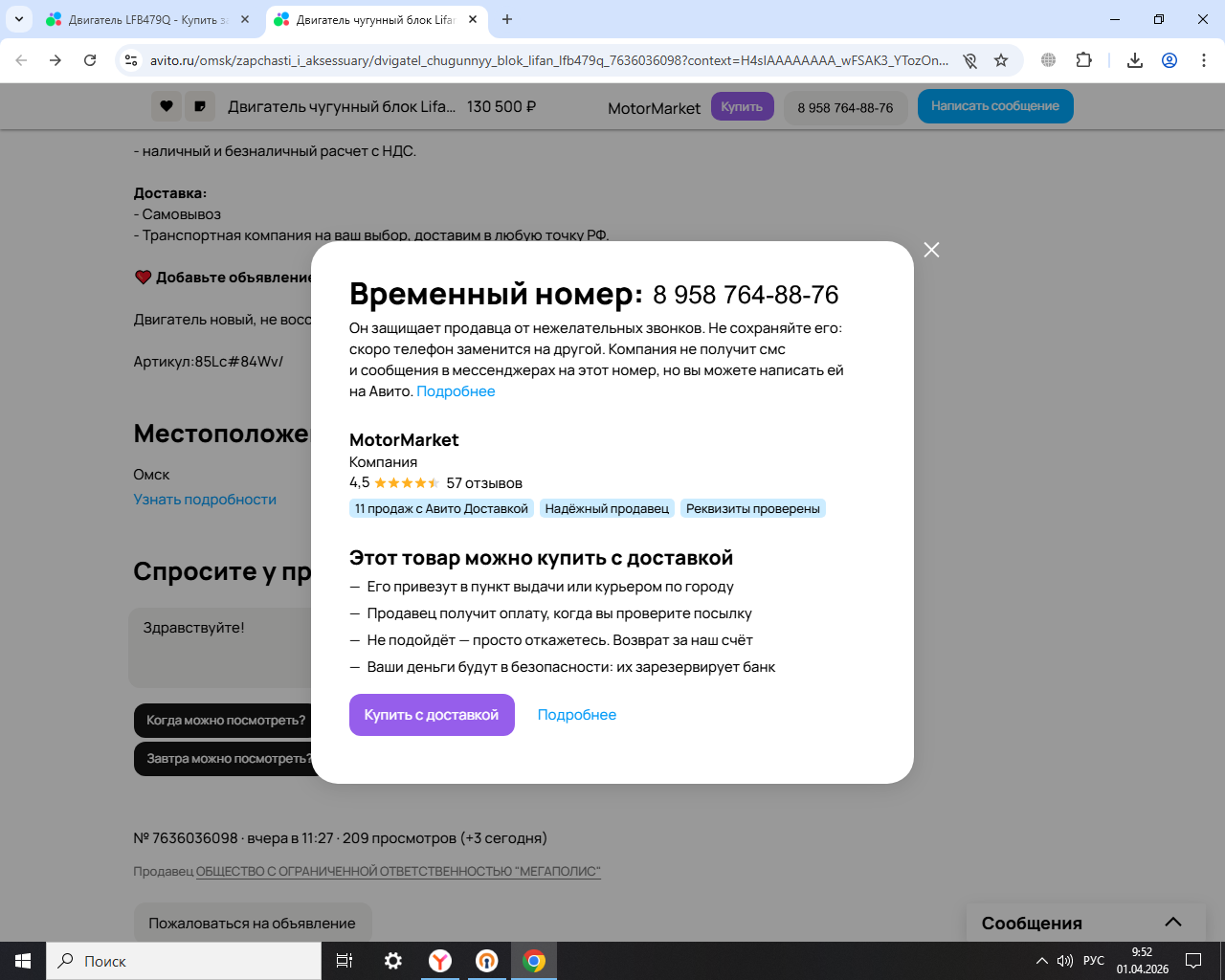Viewport: 1225px width, 980px height.
Task: Open Узнать подробности location link
Action: tap(205, 500)
